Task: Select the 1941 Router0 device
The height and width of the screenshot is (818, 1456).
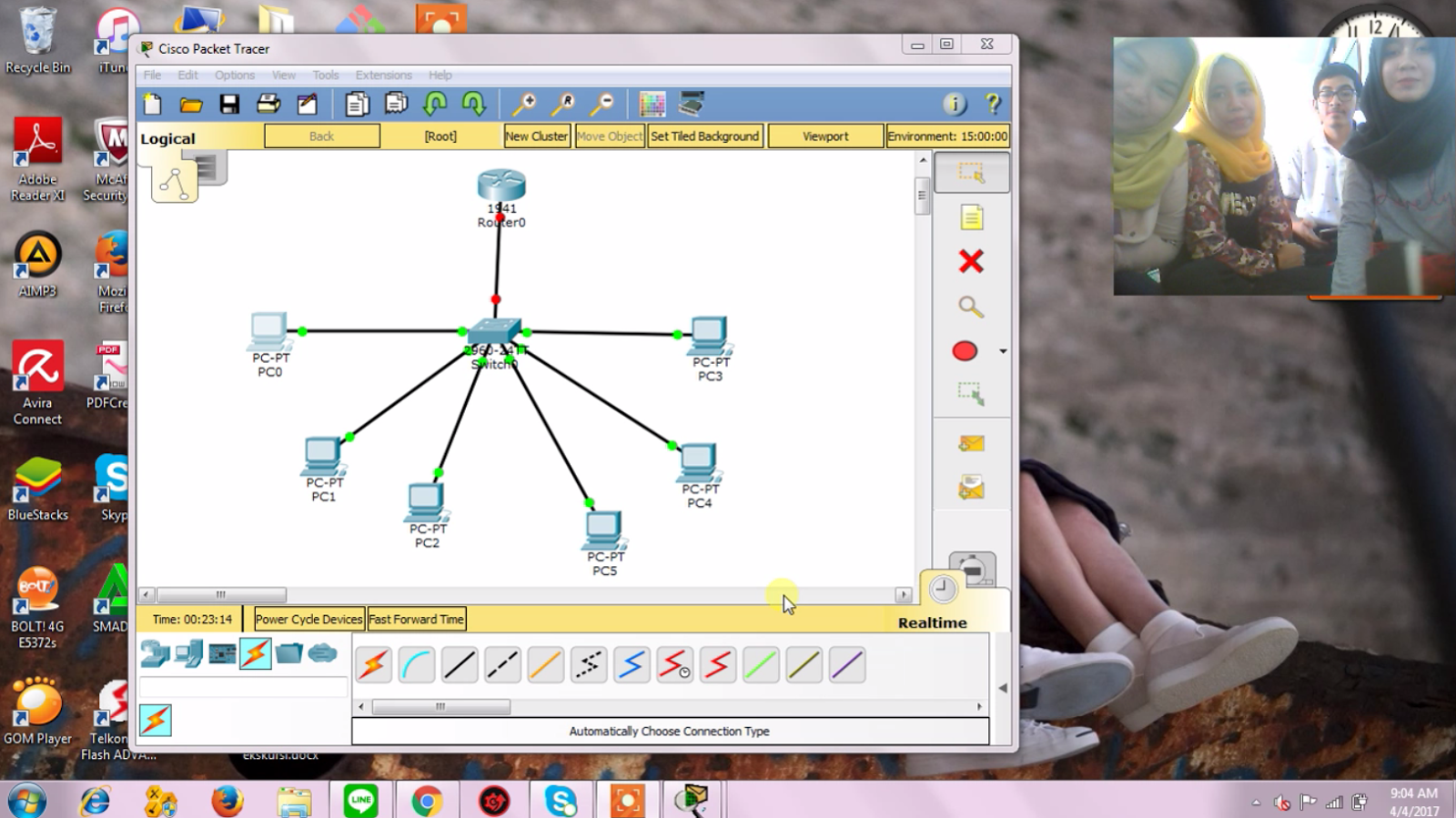Action: point(501,186)
